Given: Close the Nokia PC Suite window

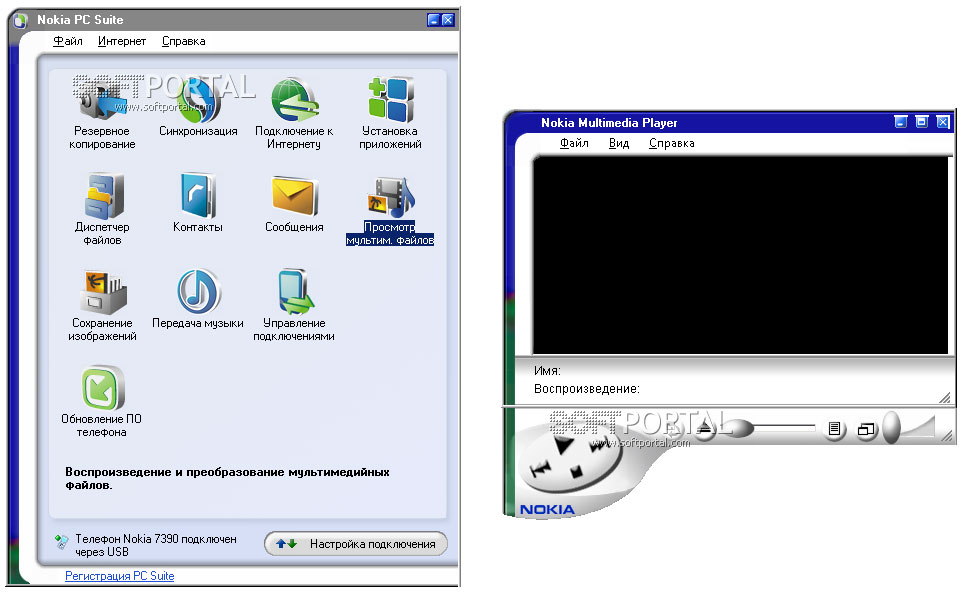Looking at the screenshot, I should pyautogui.click(x=448, y=20).
